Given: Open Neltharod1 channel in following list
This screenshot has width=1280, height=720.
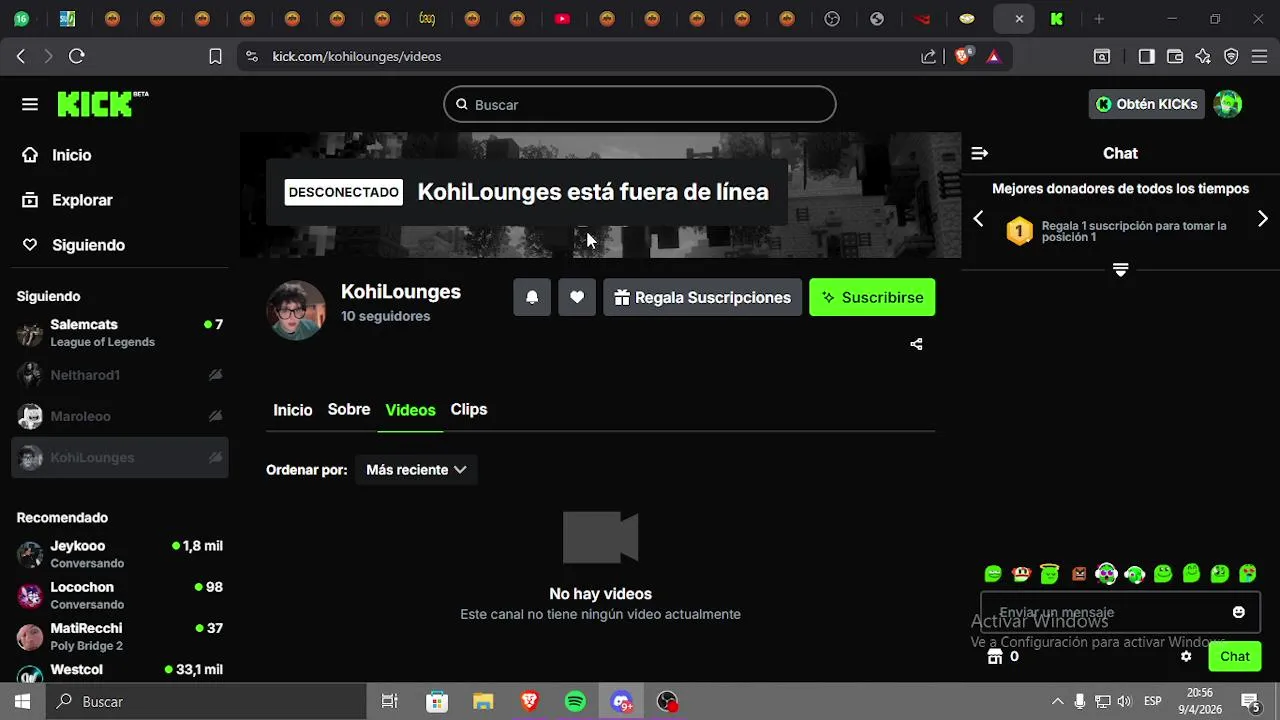Looking at the screenshot, I should (120, 375).
